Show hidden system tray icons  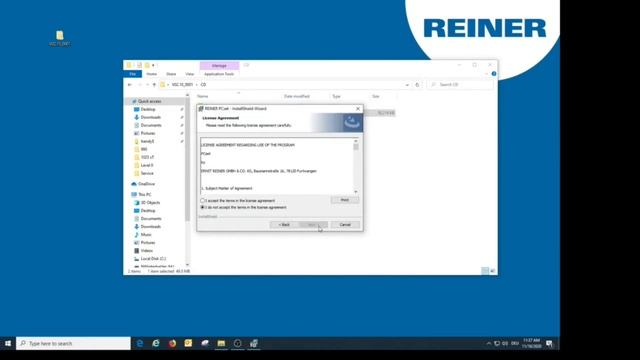tap(489, 343)
